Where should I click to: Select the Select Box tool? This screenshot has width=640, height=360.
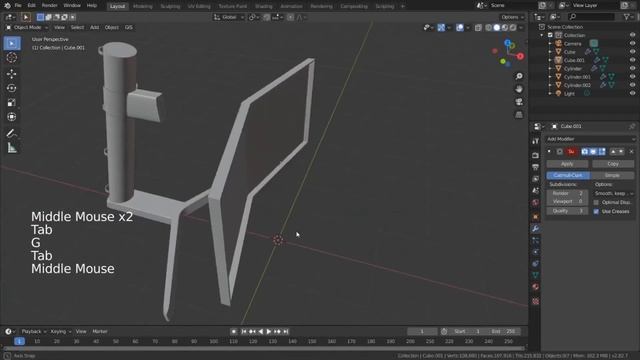pyautogui.click(x=12, y=43)
